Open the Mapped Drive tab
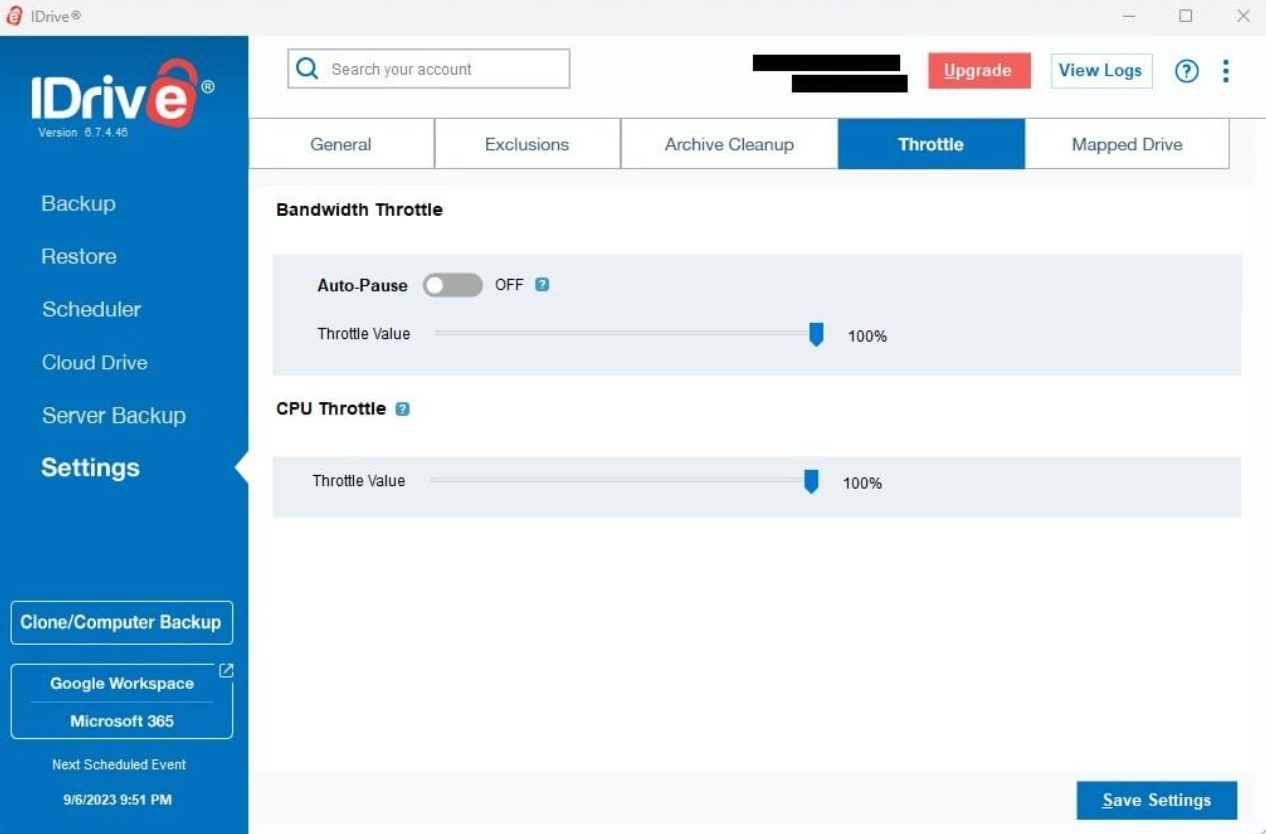The image size is (1266, 834). pyautogui.click(x=1127, y=144)
